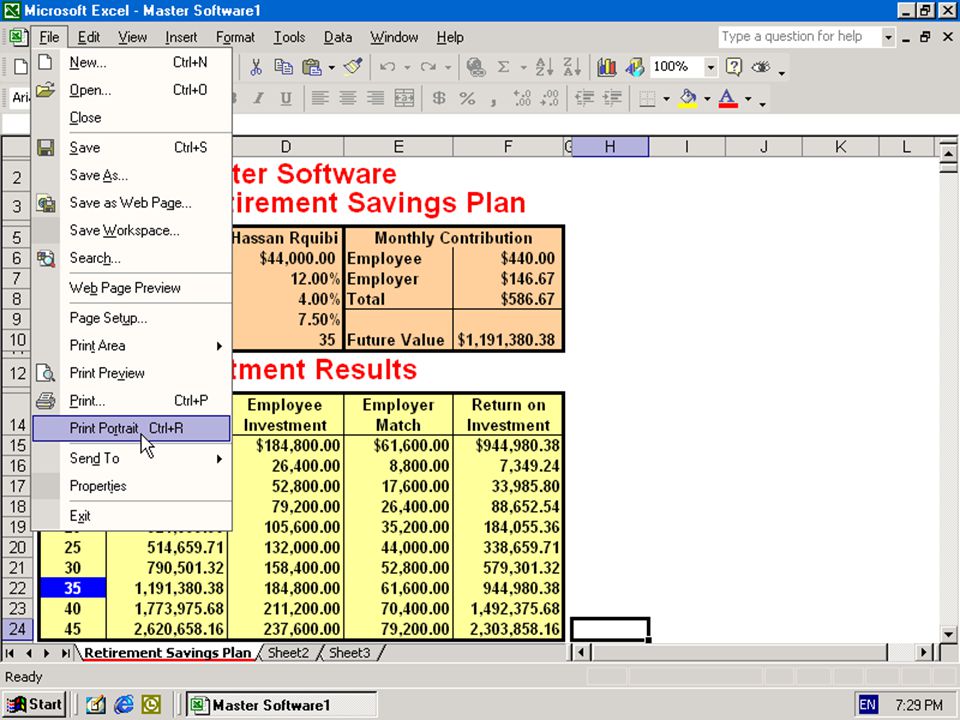Viewport: 960px width, 720px height.
Task: Choose Print Portrait from File menu
Action: click(x=131, y=428)
